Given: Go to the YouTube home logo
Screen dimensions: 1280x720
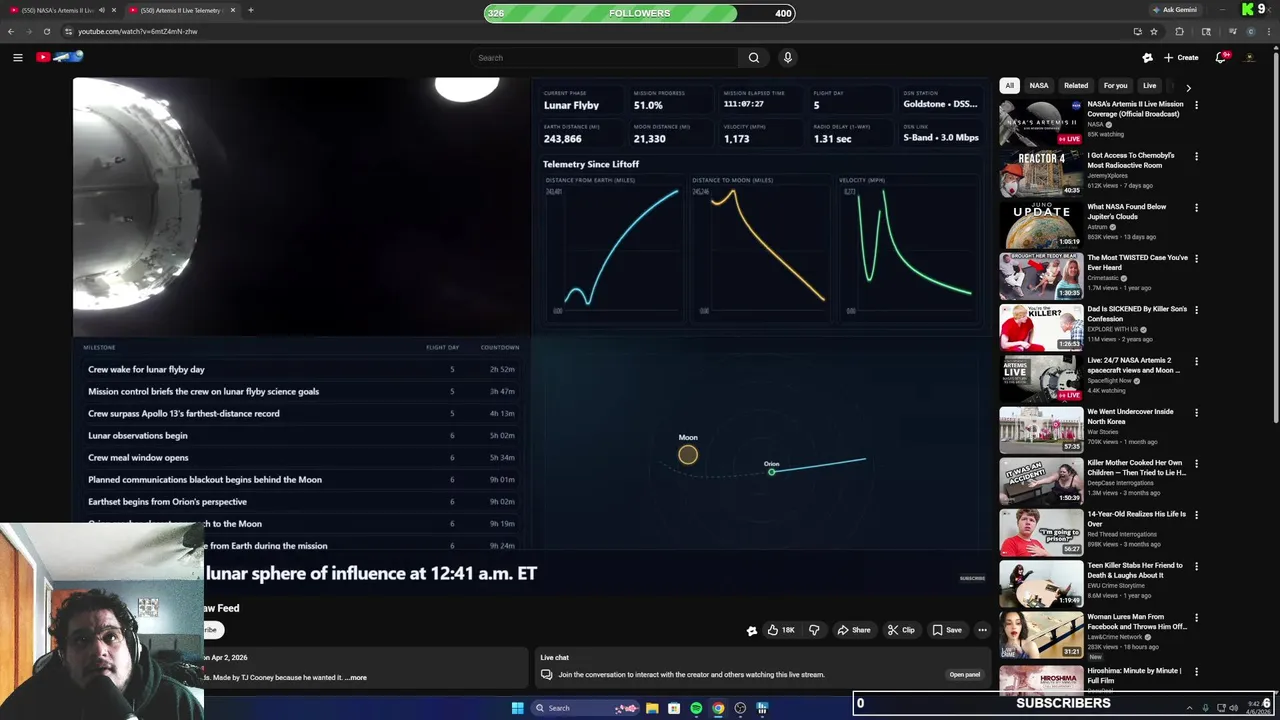Looking at the screenshot, I should click(x=59, y=57).
